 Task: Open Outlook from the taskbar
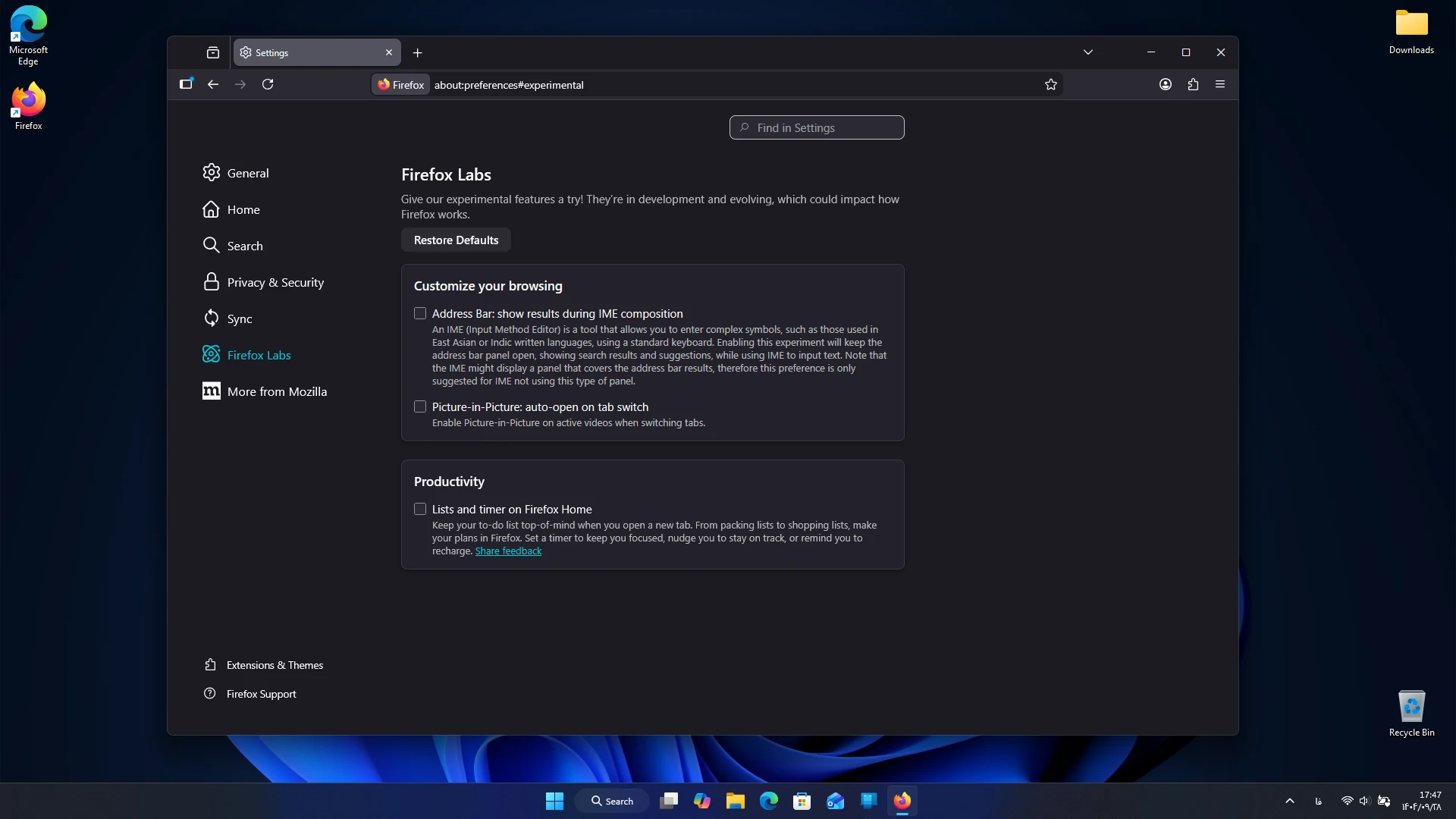point(835,801)
